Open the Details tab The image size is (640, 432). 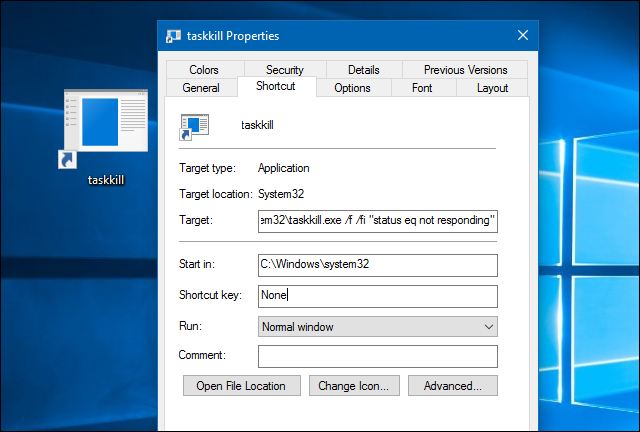click(x=364, y=70)
